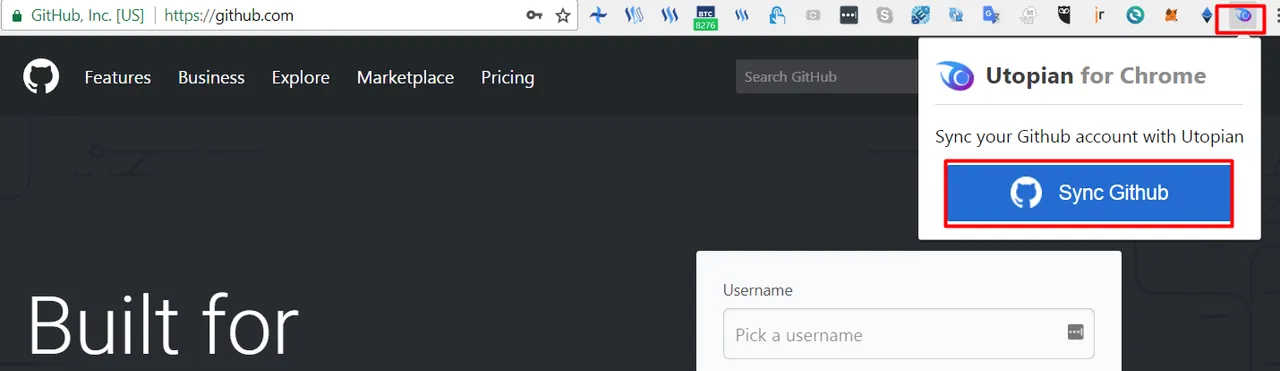This screenshot has width=1280, height=371.
Task: Click 'Sync your Github account with Utopian' text
Action: [x=1089, y=137]
